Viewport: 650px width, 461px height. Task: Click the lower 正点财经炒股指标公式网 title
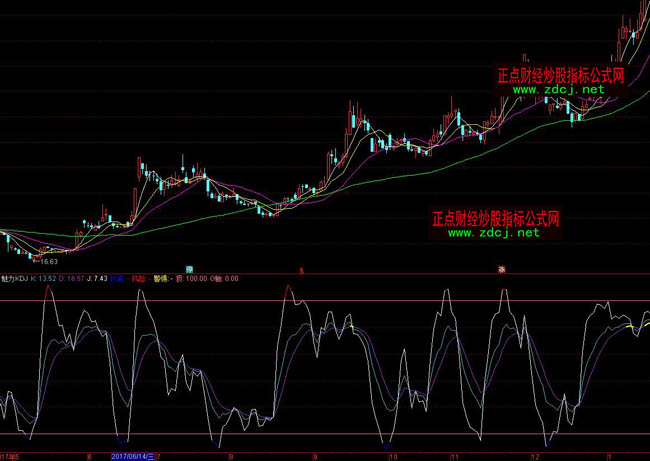[494, 218]
